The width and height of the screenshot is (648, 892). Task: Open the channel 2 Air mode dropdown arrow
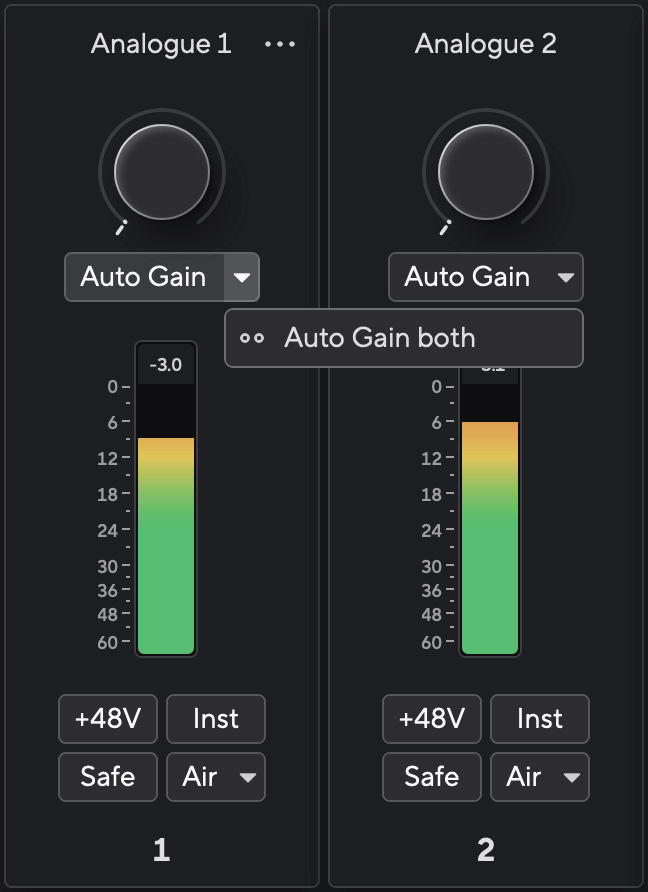(x=571, y=777)
